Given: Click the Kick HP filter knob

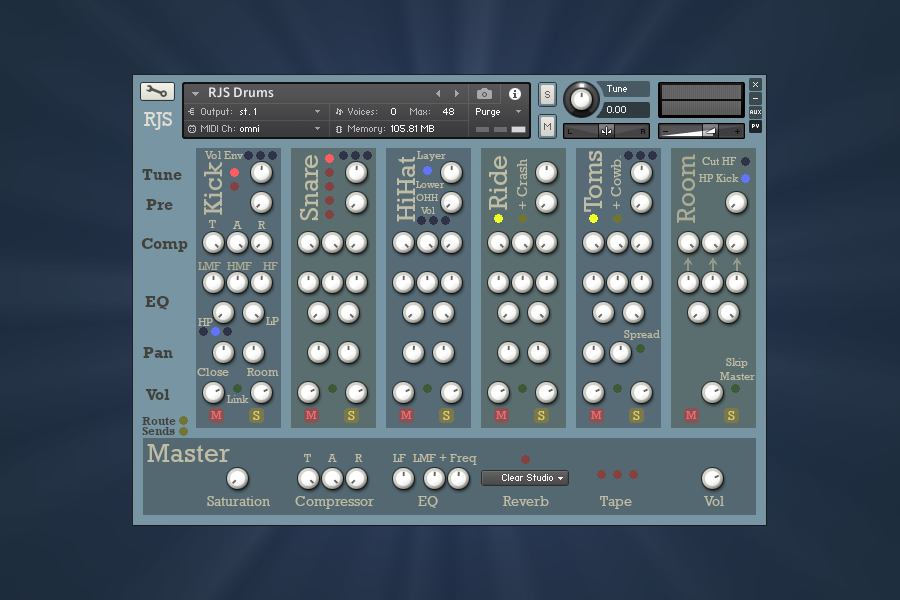Looking at the screenshot, I should tap(223, 313).
